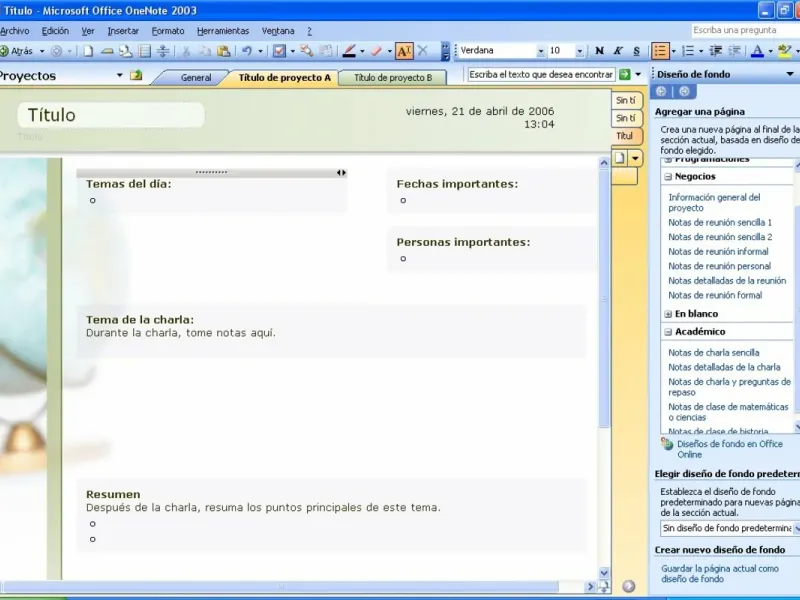Image resolution: width=800 pixels, height=600 pixels.
Task: Toggle bold N formatting
Action: point(599,51)
